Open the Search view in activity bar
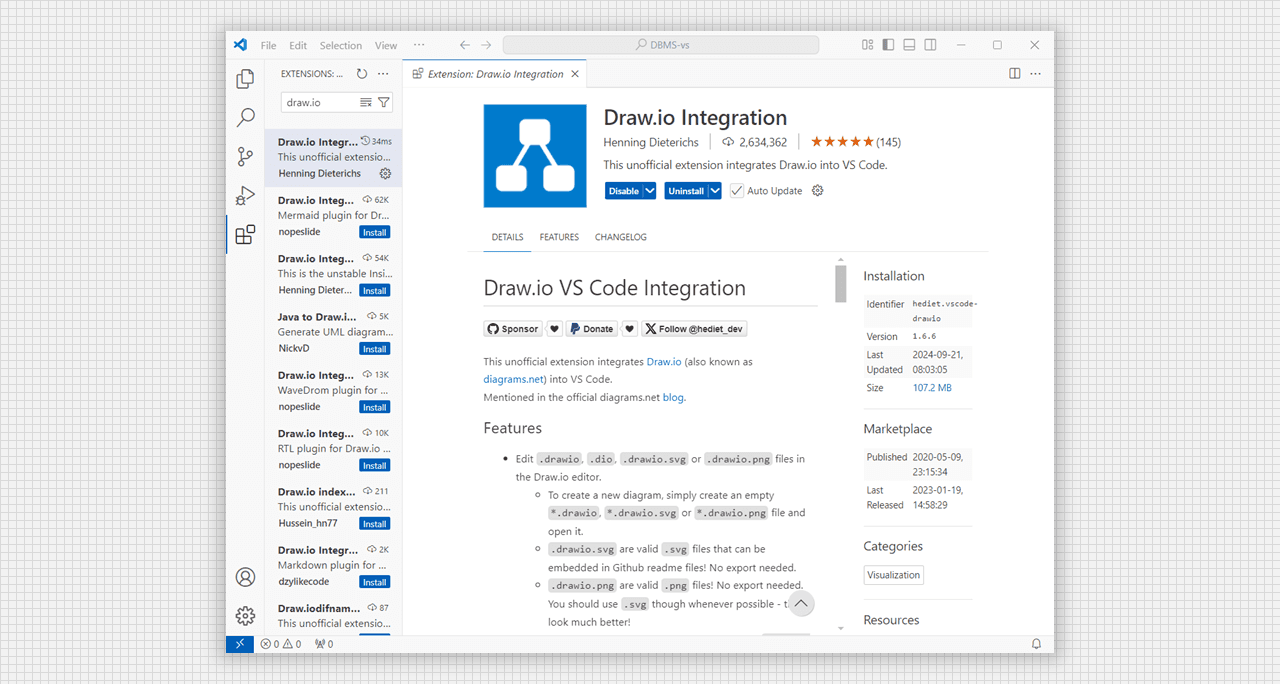 tap(245, 118)
